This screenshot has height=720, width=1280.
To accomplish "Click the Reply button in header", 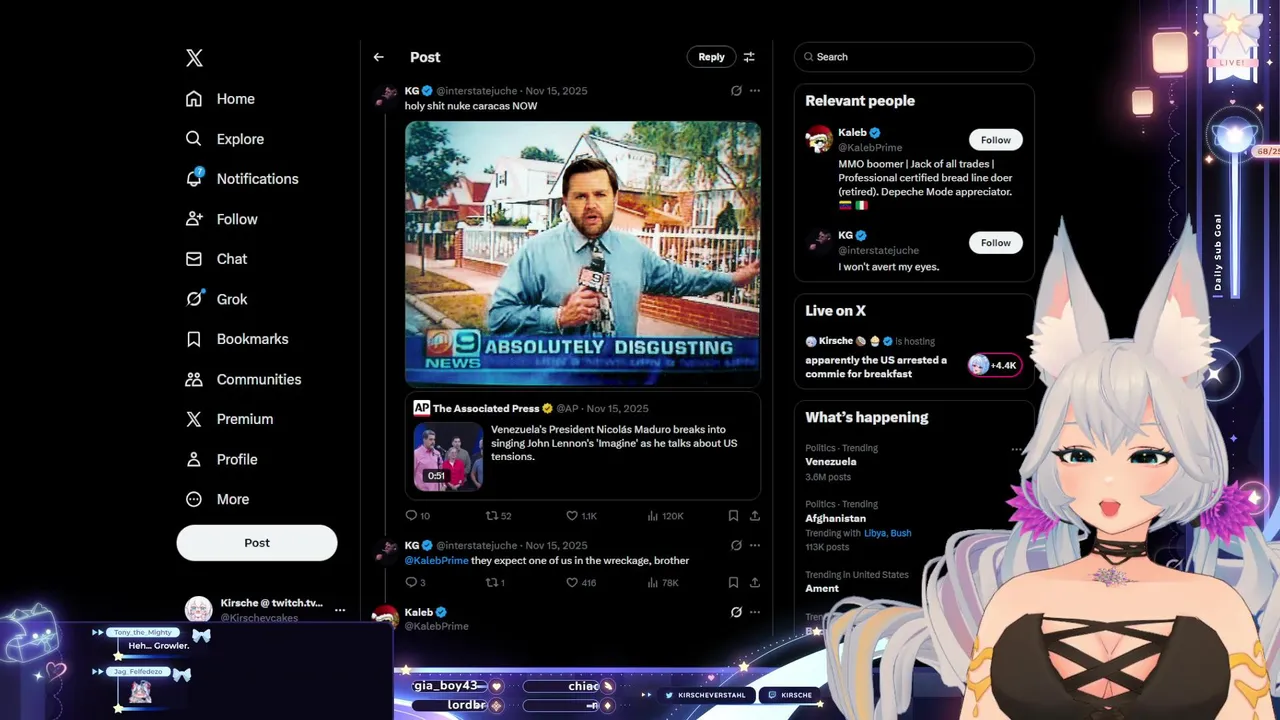I will coord(711,57).
